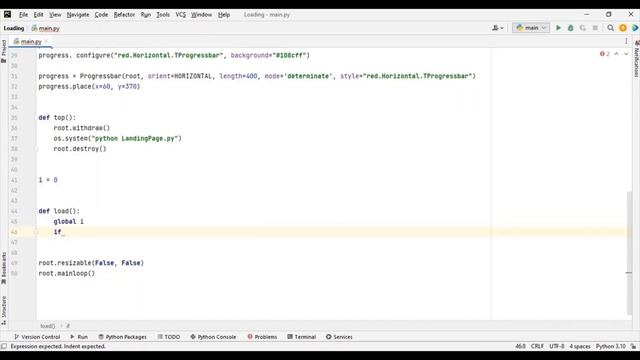This screenshot has width=640, height=360.
Task: Open the orange IDE updates icon
Action: [623, 28]
